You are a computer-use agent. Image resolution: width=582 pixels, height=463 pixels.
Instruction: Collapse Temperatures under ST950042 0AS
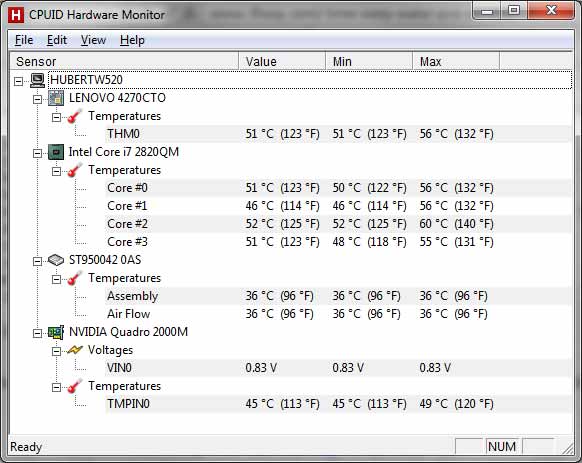56,279
